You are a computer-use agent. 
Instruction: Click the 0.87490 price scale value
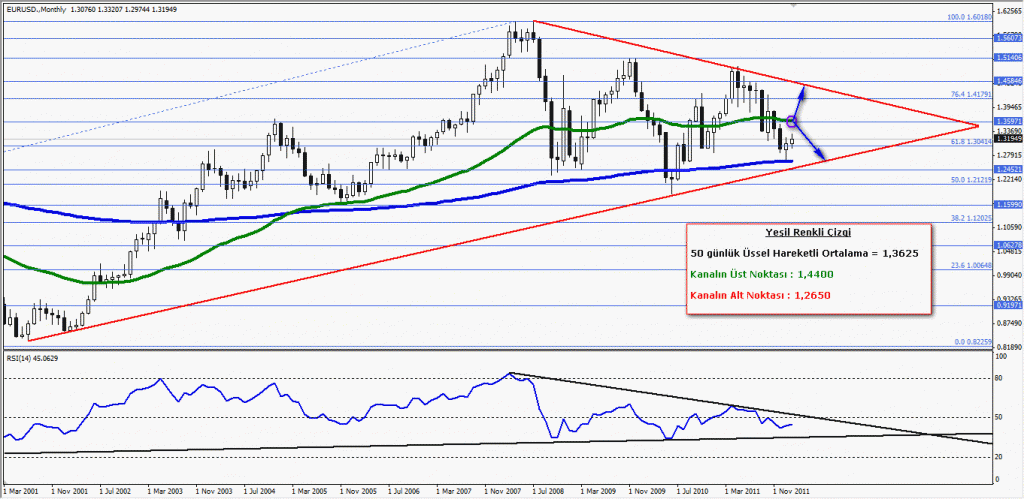(x=1008, y=323)
